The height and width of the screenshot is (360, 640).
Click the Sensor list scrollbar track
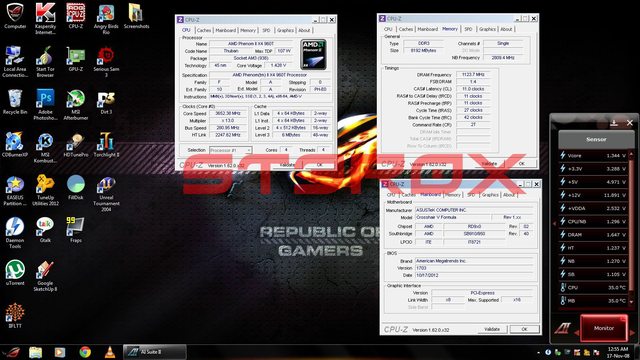632,228
